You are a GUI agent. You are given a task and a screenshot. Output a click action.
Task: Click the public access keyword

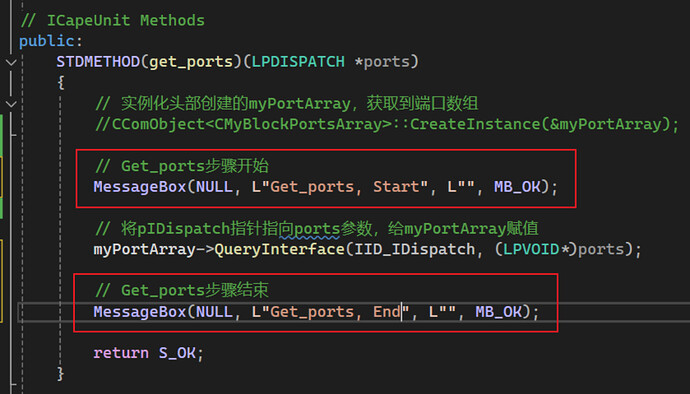[47, 41]
